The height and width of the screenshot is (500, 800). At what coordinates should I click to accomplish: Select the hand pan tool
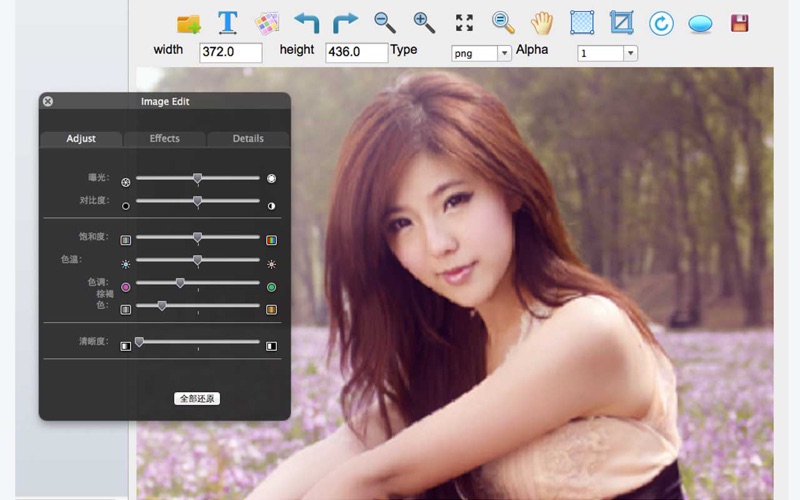click(542, 22)
